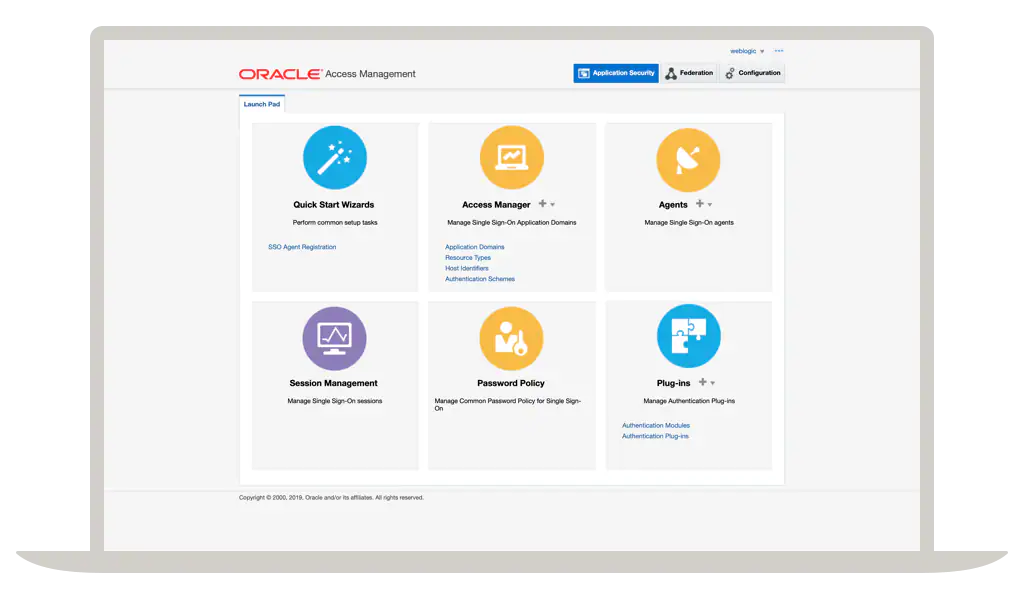
Task: Select the Launch Pad tab
Action: (x=262, y=104)
